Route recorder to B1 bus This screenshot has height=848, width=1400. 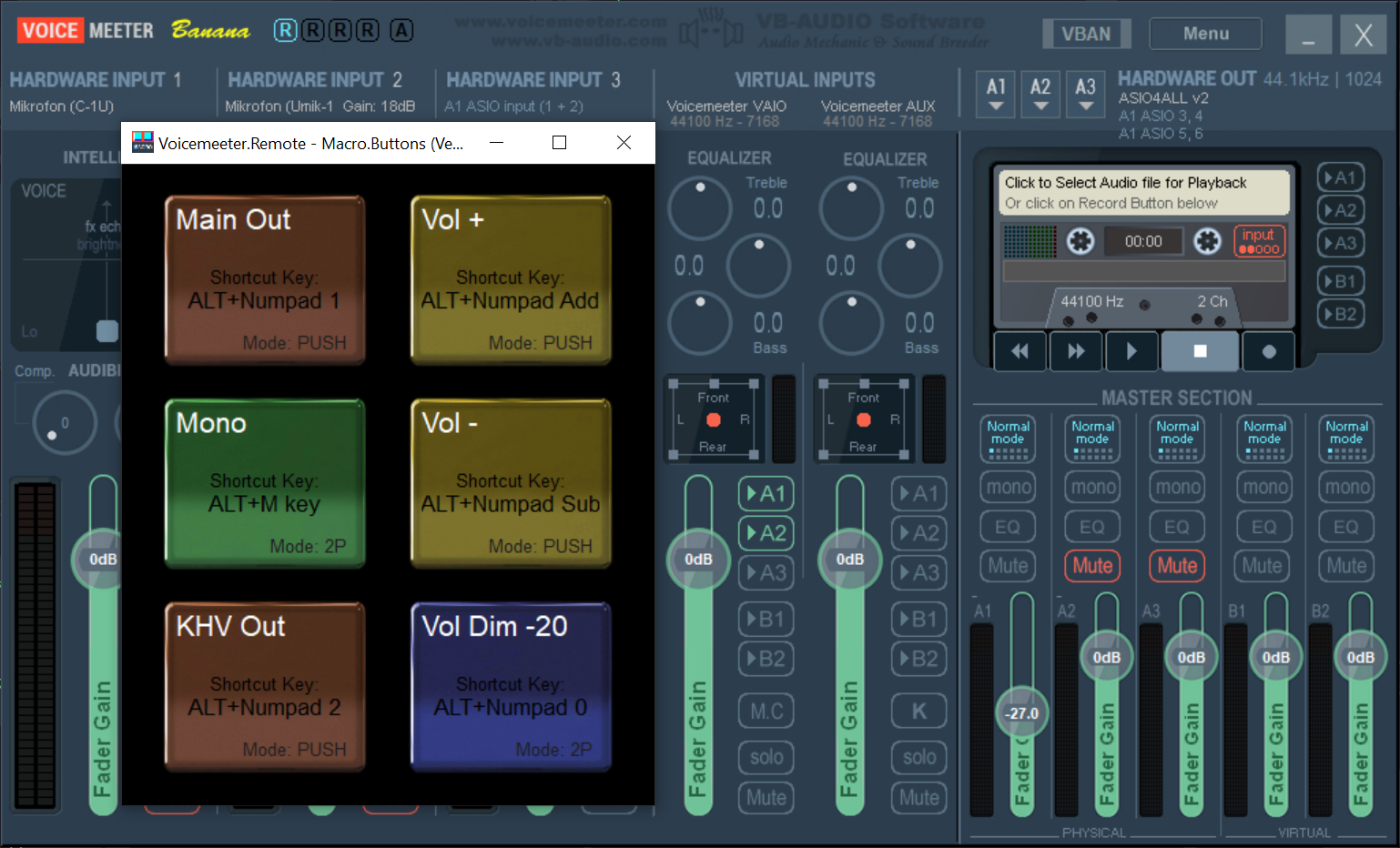(x=1340, y=281)
